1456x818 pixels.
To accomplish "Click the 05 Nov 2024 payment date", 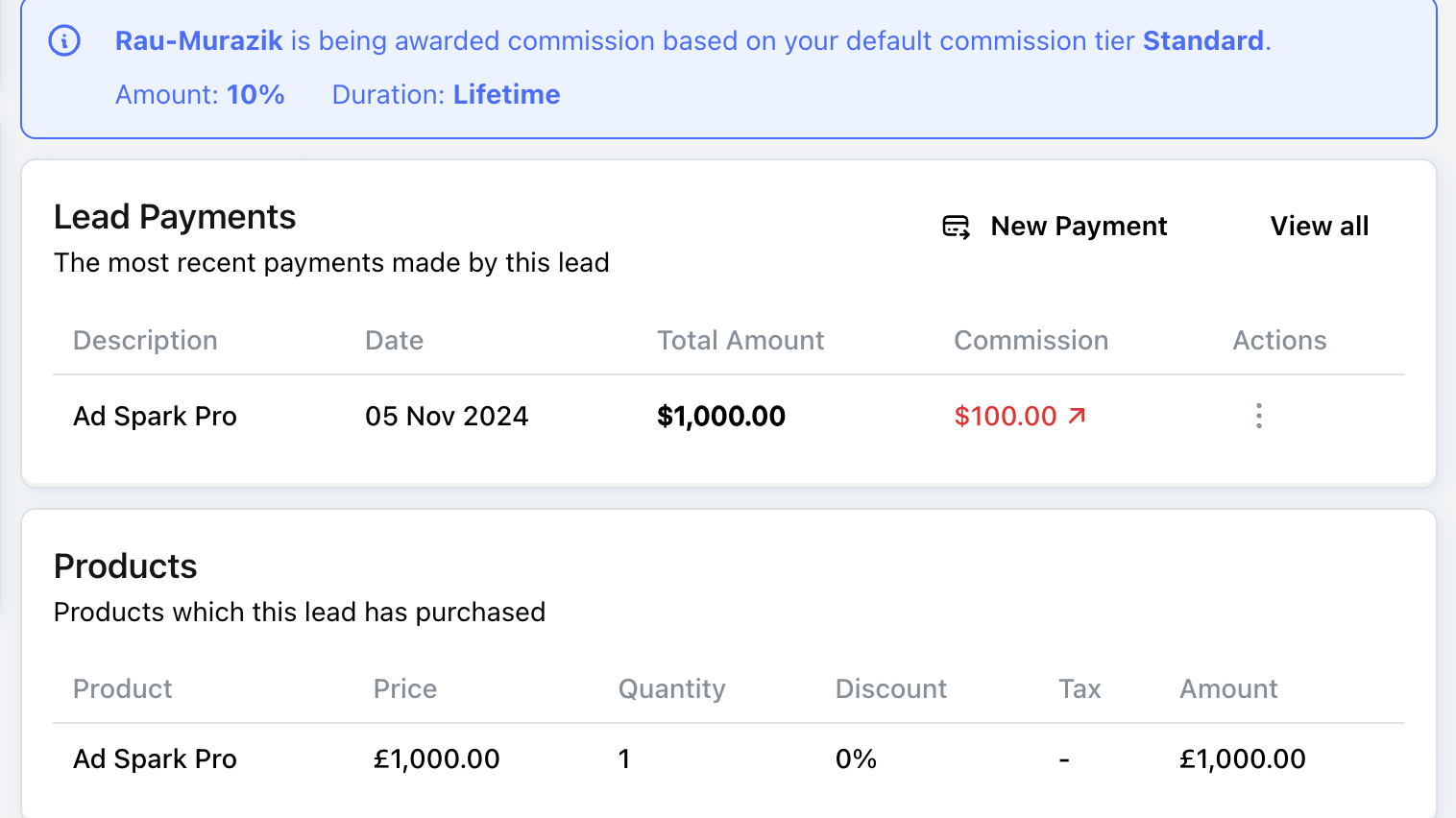I will pos(447,417).
